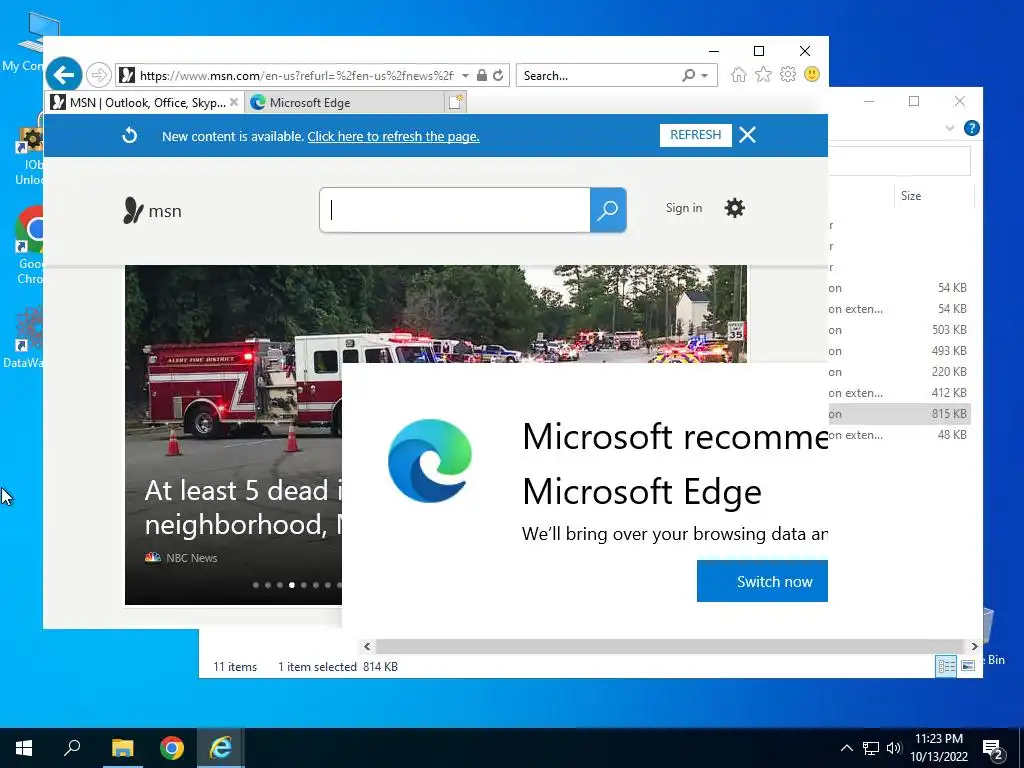
Task: Select the 503 KB file row in Explorer
Action: tap(899, 330)
